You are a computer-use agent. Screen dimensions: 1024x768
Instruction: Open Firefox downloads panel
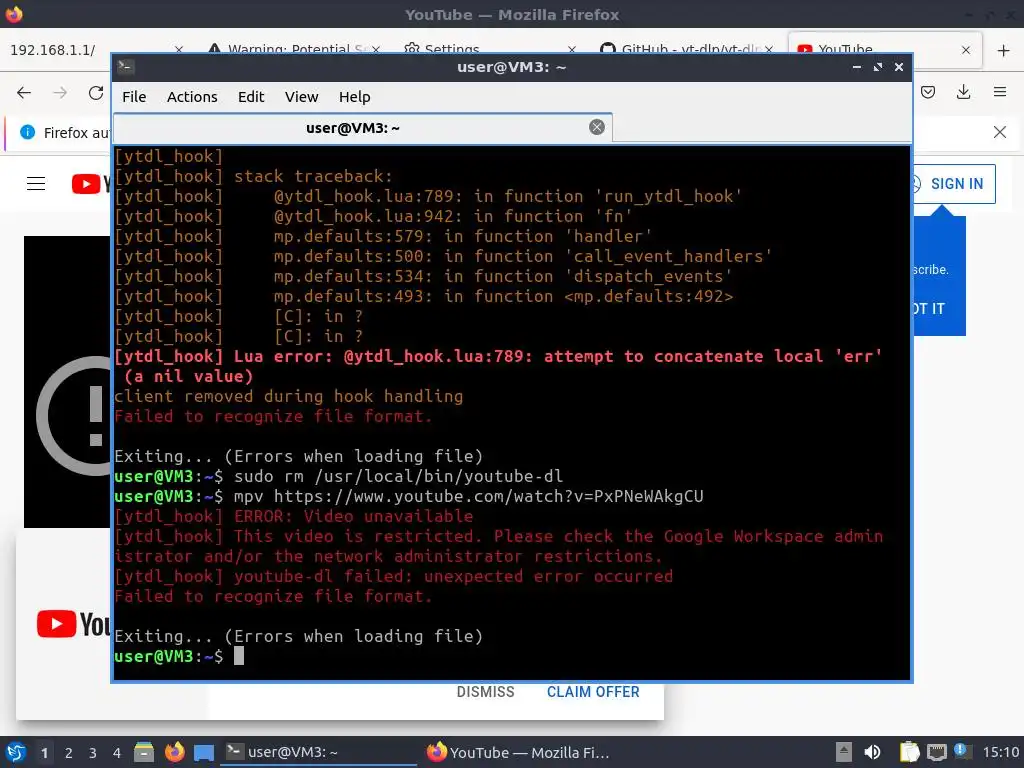pos(963,92)
